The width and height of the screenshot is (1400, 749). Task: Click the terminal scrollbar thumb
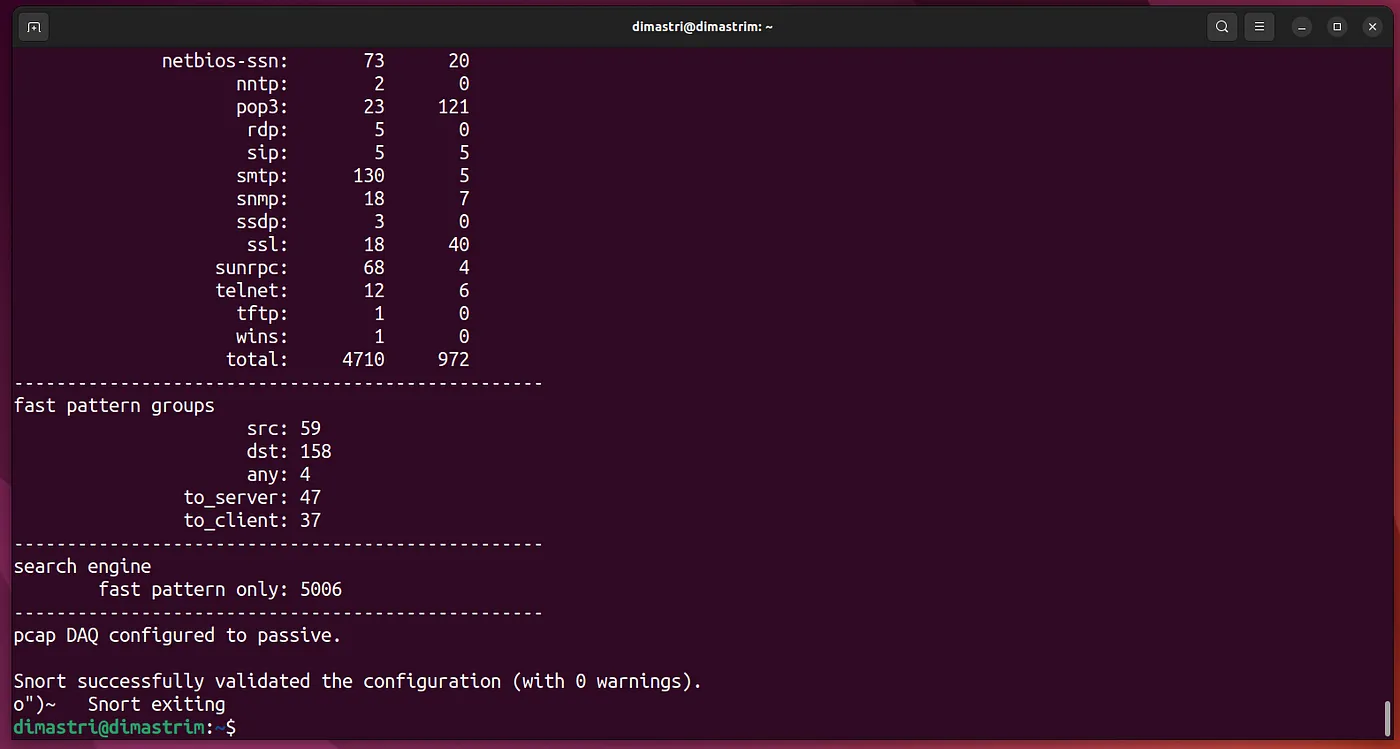tap(1386, 717)
